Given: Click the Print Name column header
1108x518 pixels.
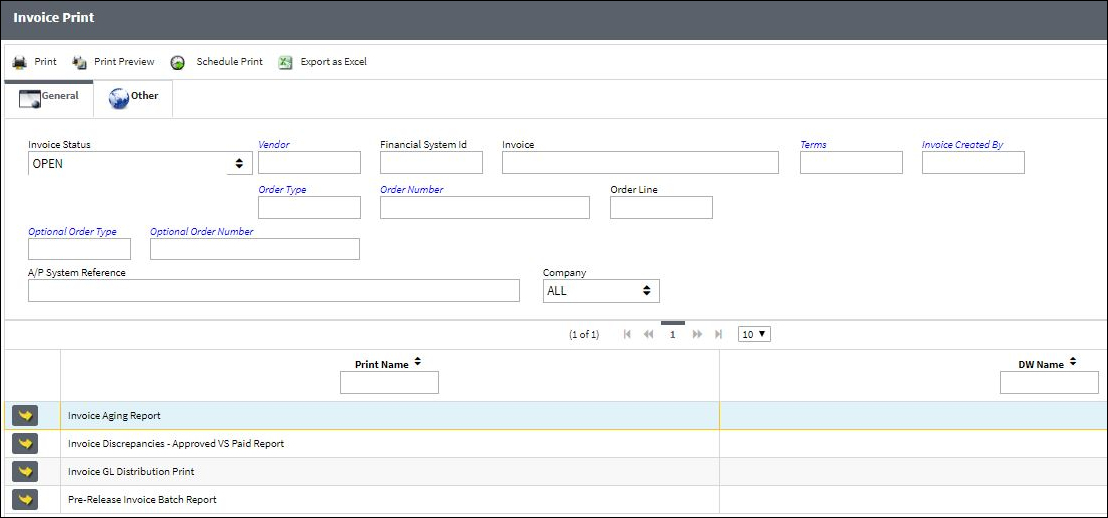Looking at the screenshot, I should coord(382,365).
